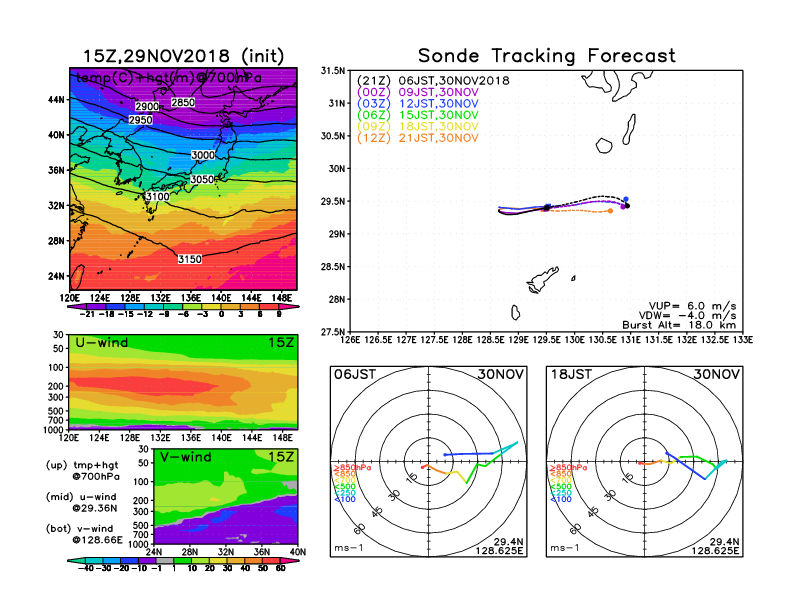Click the "18JST" hodograph title
Screen dimensions: 792x612
pyautogui.click(x=571, y=375)
